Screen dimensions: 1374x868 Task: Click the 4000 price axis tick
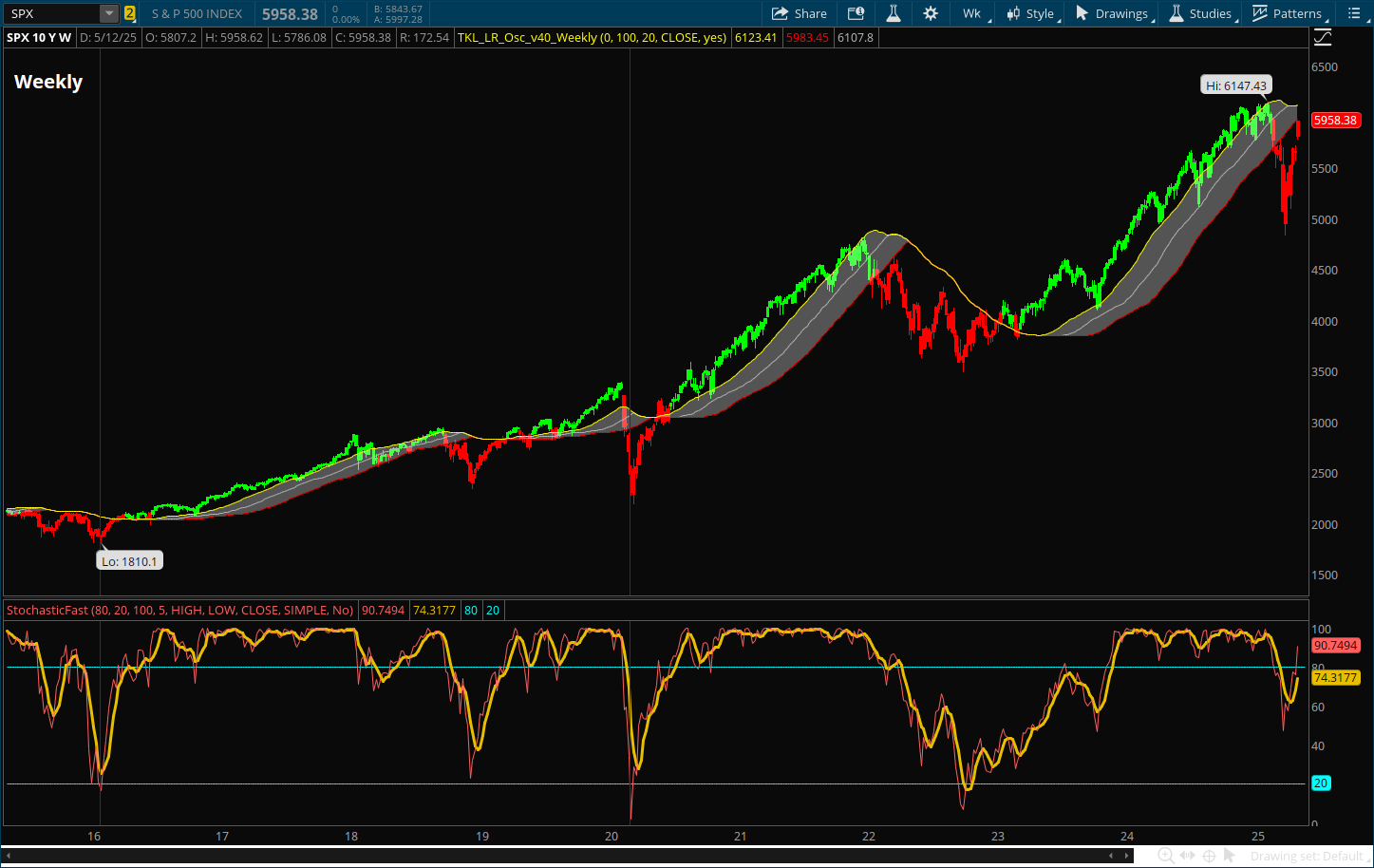click(x=1325, y=321)
